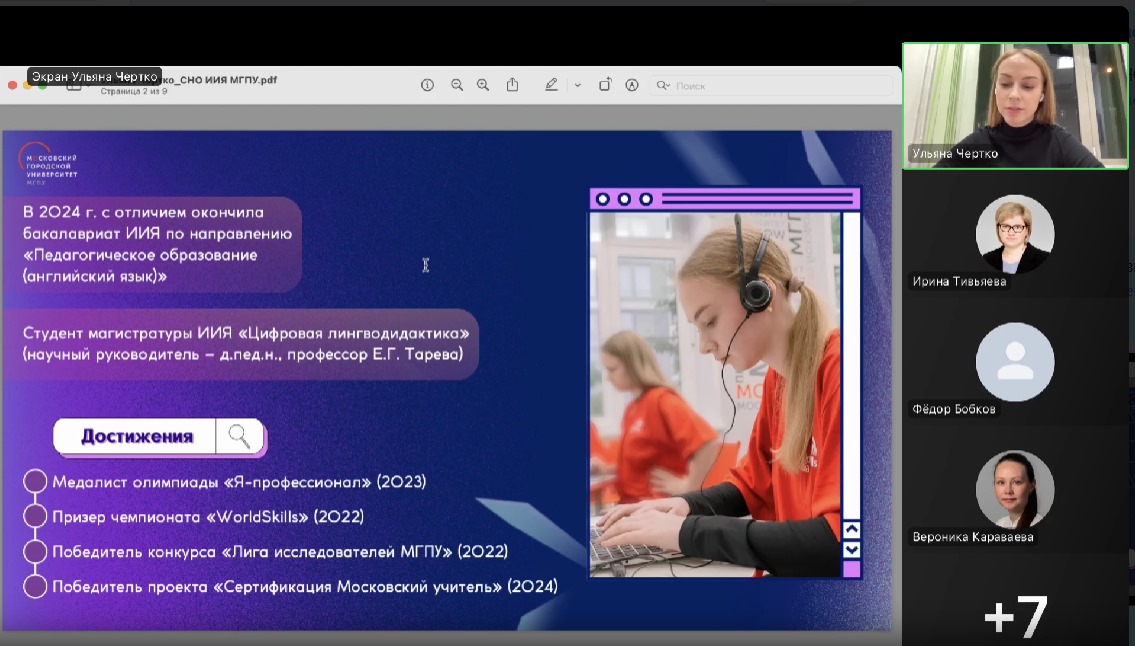Rotate the page with the rotate icon

pos(605,85)
